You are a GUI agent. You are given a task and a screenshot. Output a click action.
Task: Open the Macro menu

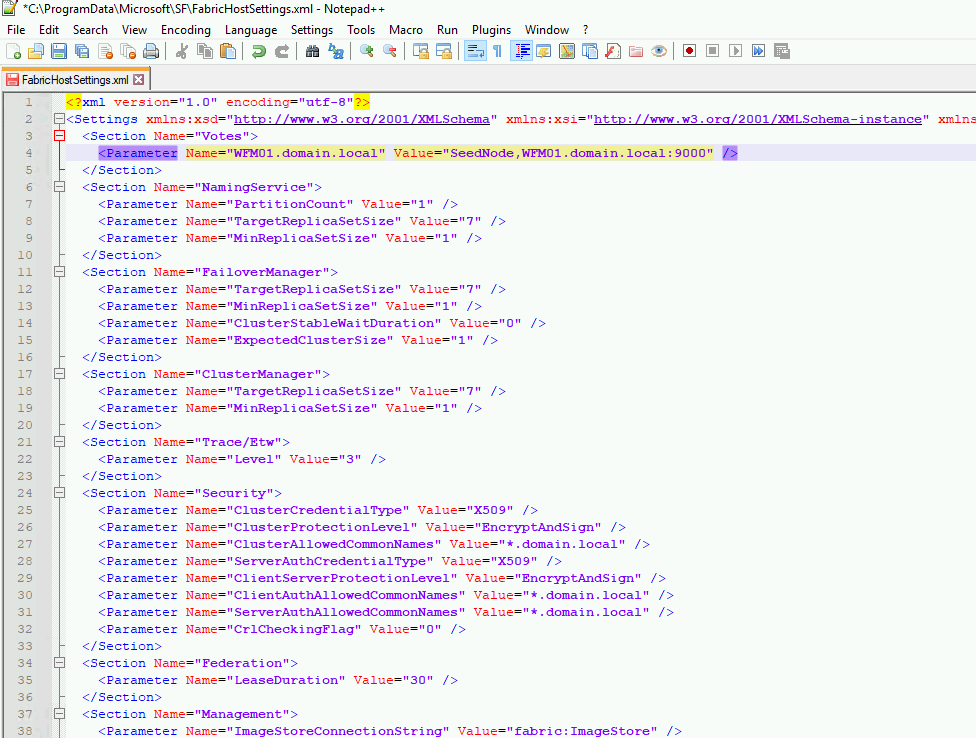click(x=406, y=30)
